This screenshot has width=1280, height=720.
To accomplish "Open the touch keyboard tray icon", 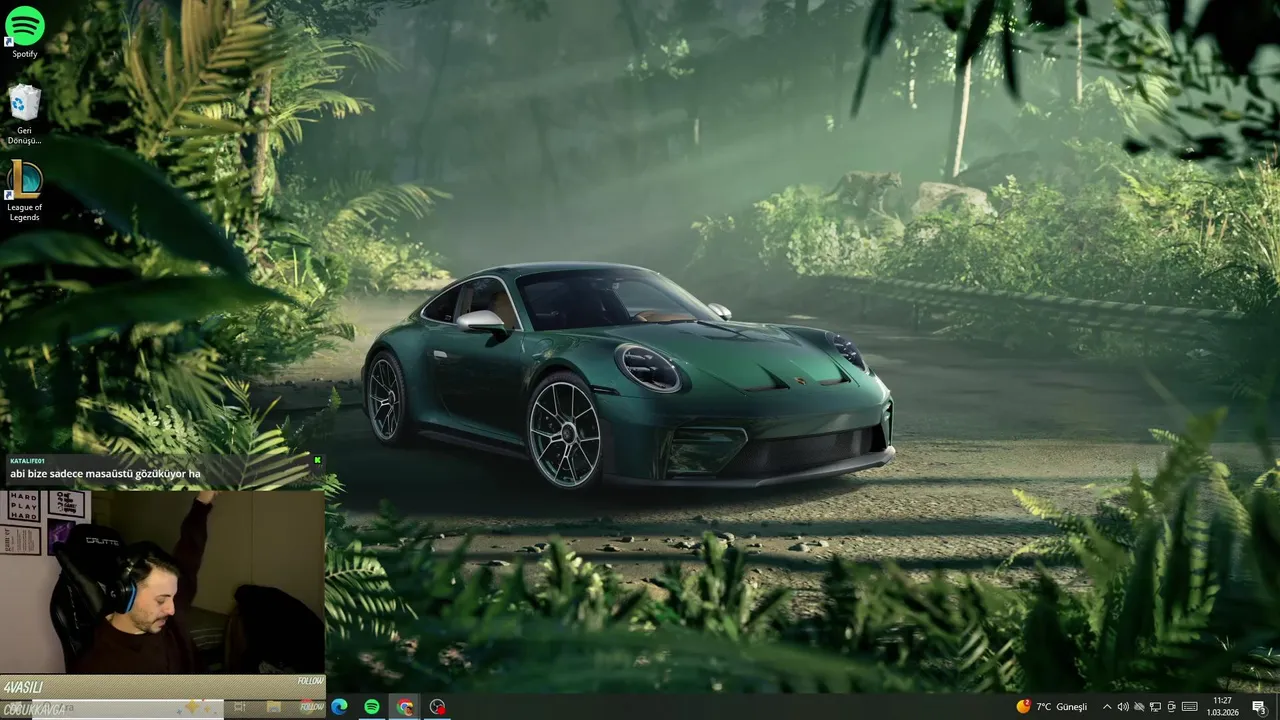I will pos(1190,707).
